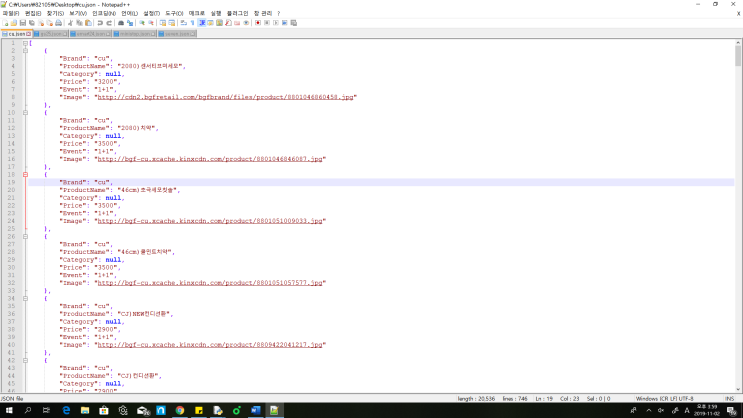Viewport: 743px width, 418px height.
Task: Open the 파일(F) menu
Action: (10, 13)
